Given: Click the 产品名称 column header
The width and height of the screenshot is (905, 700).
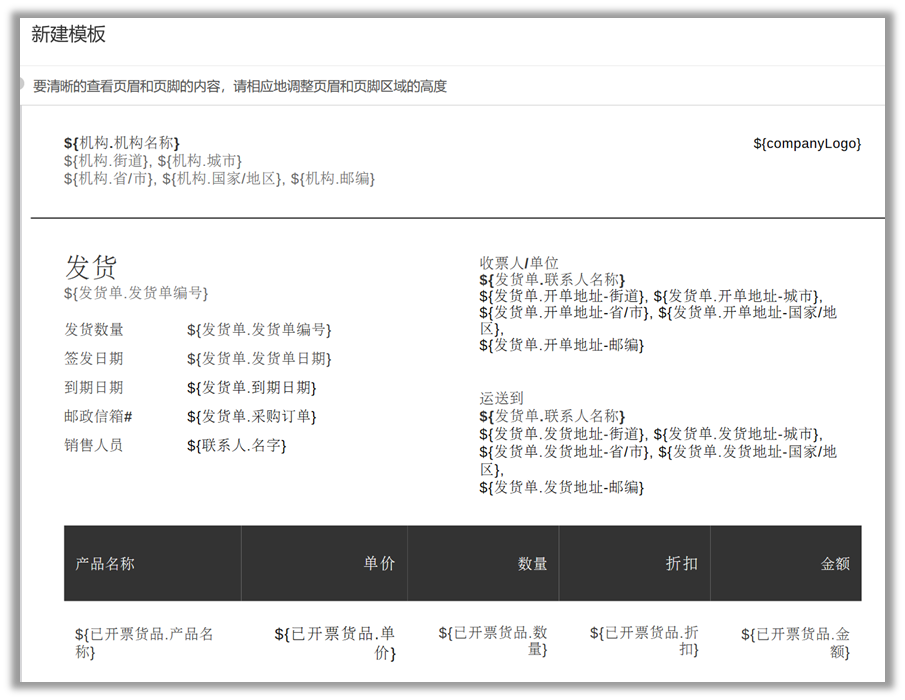Looking at the screenshot, I should [105, 564].
